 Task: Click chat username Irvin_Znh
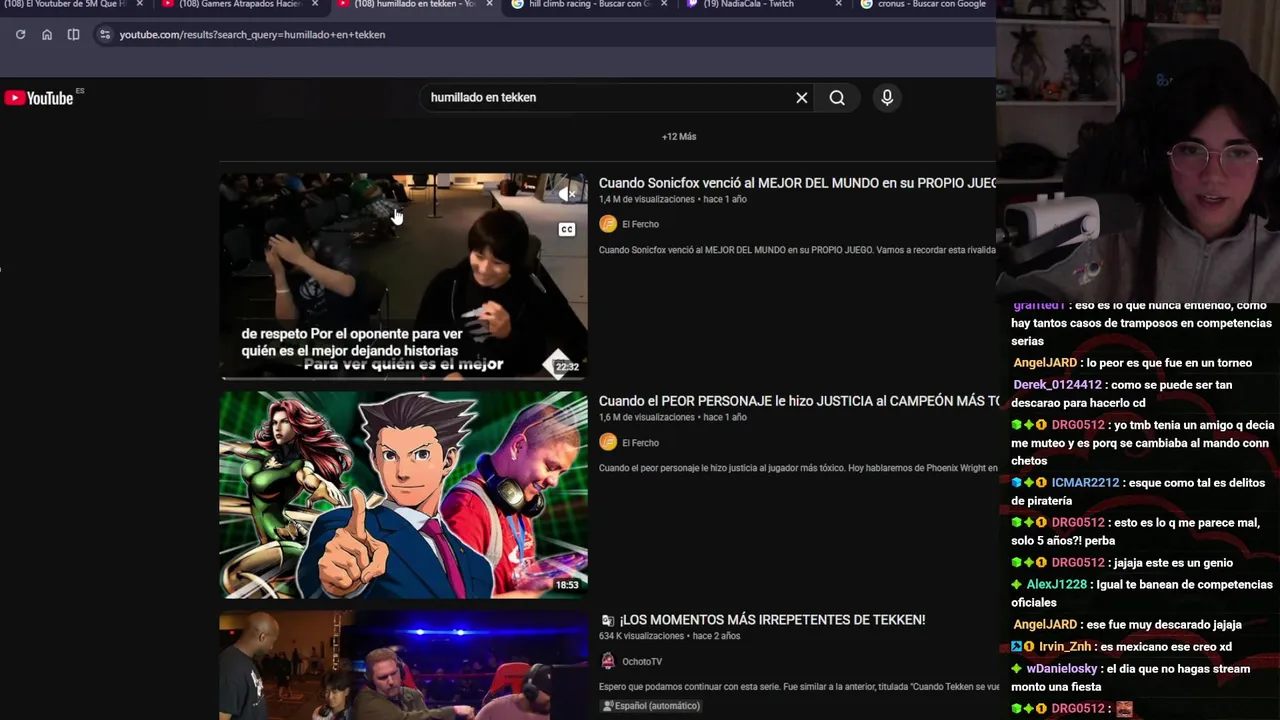1065,647
